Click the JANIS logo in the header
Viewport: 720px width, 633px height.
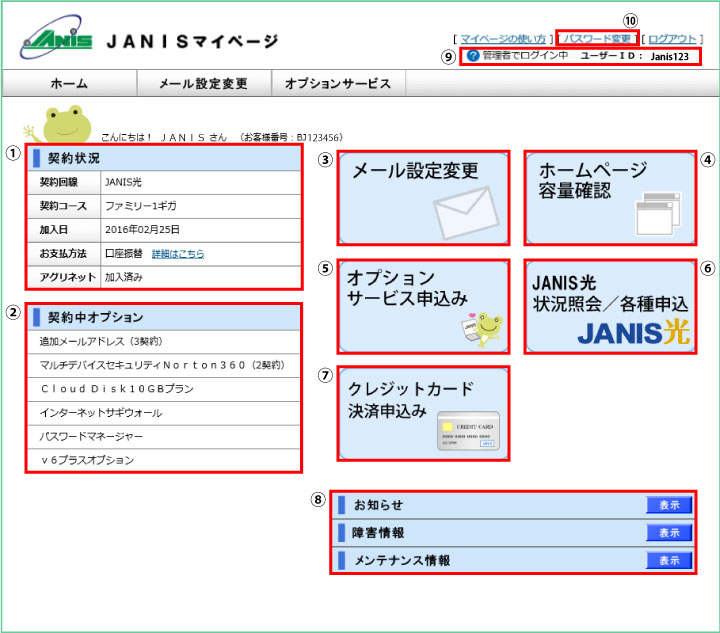click(56, 37)
